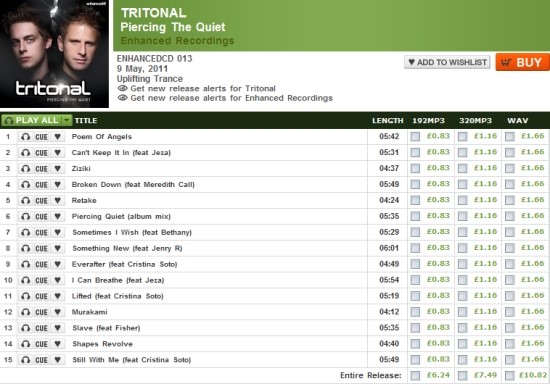Cue Sometimes I Wish (feat Bethany)
The image size is (550, 384).
(x=41, y=233)
